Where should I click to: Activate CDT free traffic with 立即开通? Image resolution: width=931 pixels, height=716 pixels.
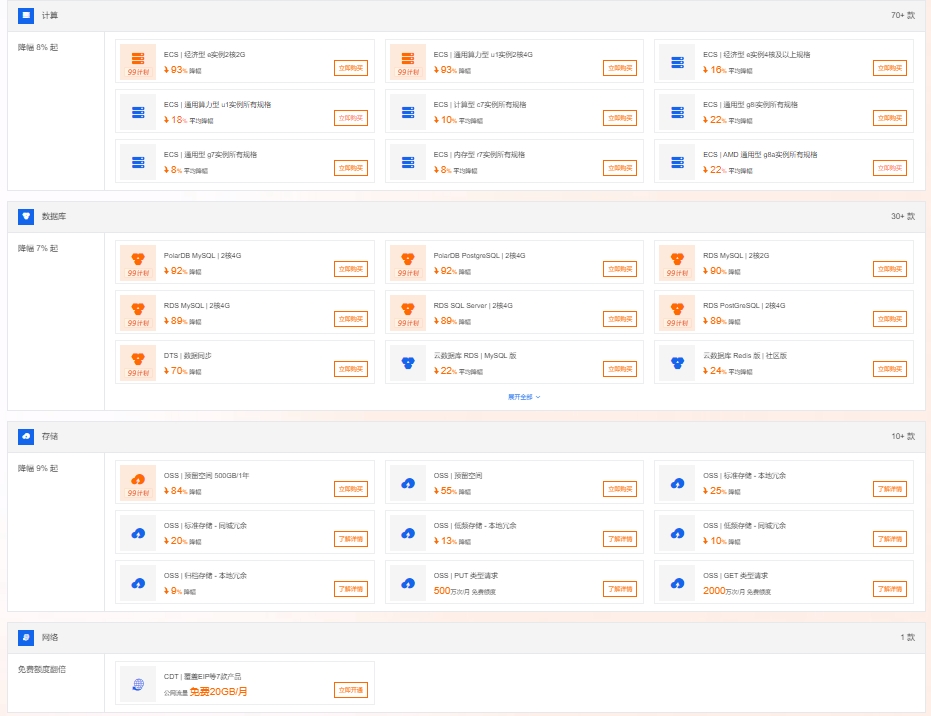click(x=351, y=690)
